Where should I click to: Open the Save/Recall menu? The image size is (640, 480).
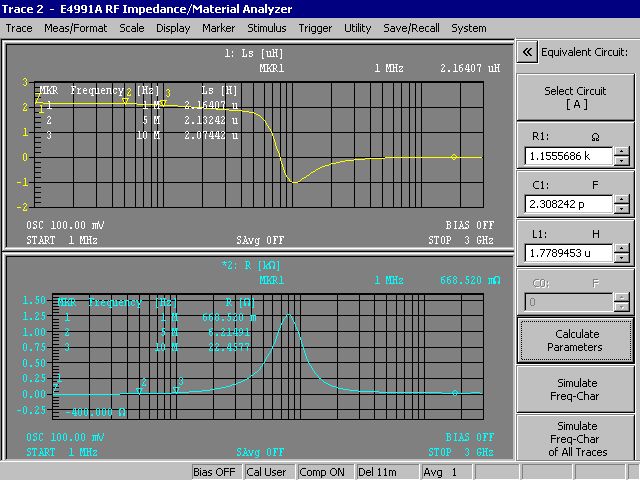click(409, 28)
